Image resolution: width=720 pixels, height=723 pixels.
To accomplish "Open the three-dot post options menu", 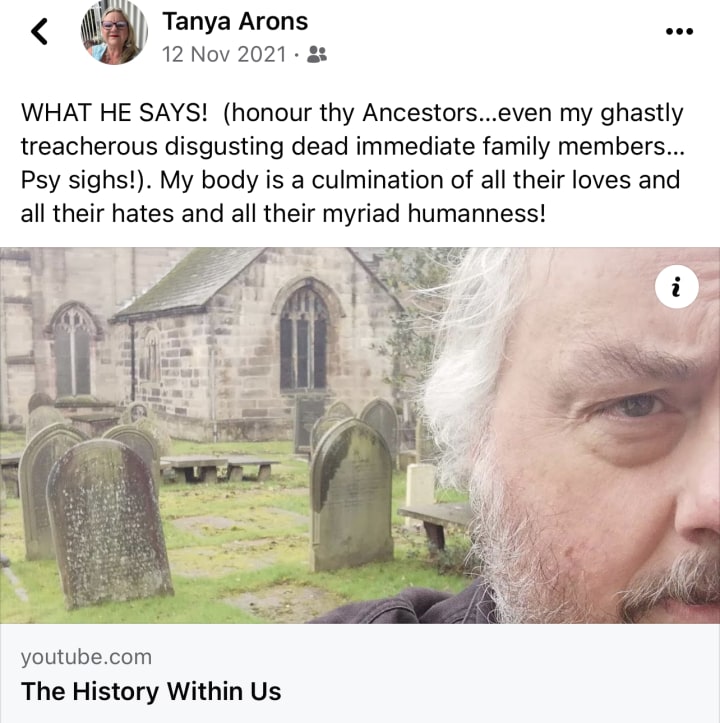I will click(x=679, y=31).
